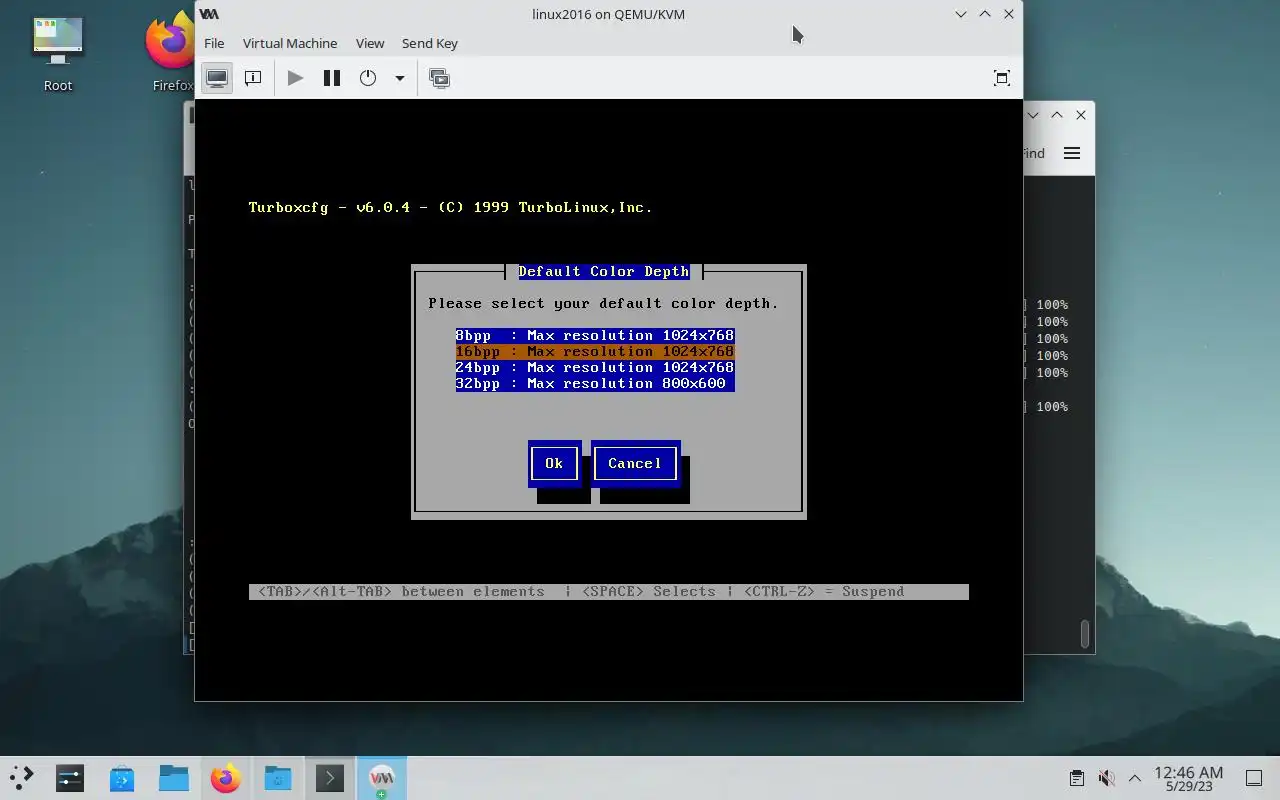The image size is (1280, 800).
Task: Open manage VM snapshots view
Action: pos(439,78)
